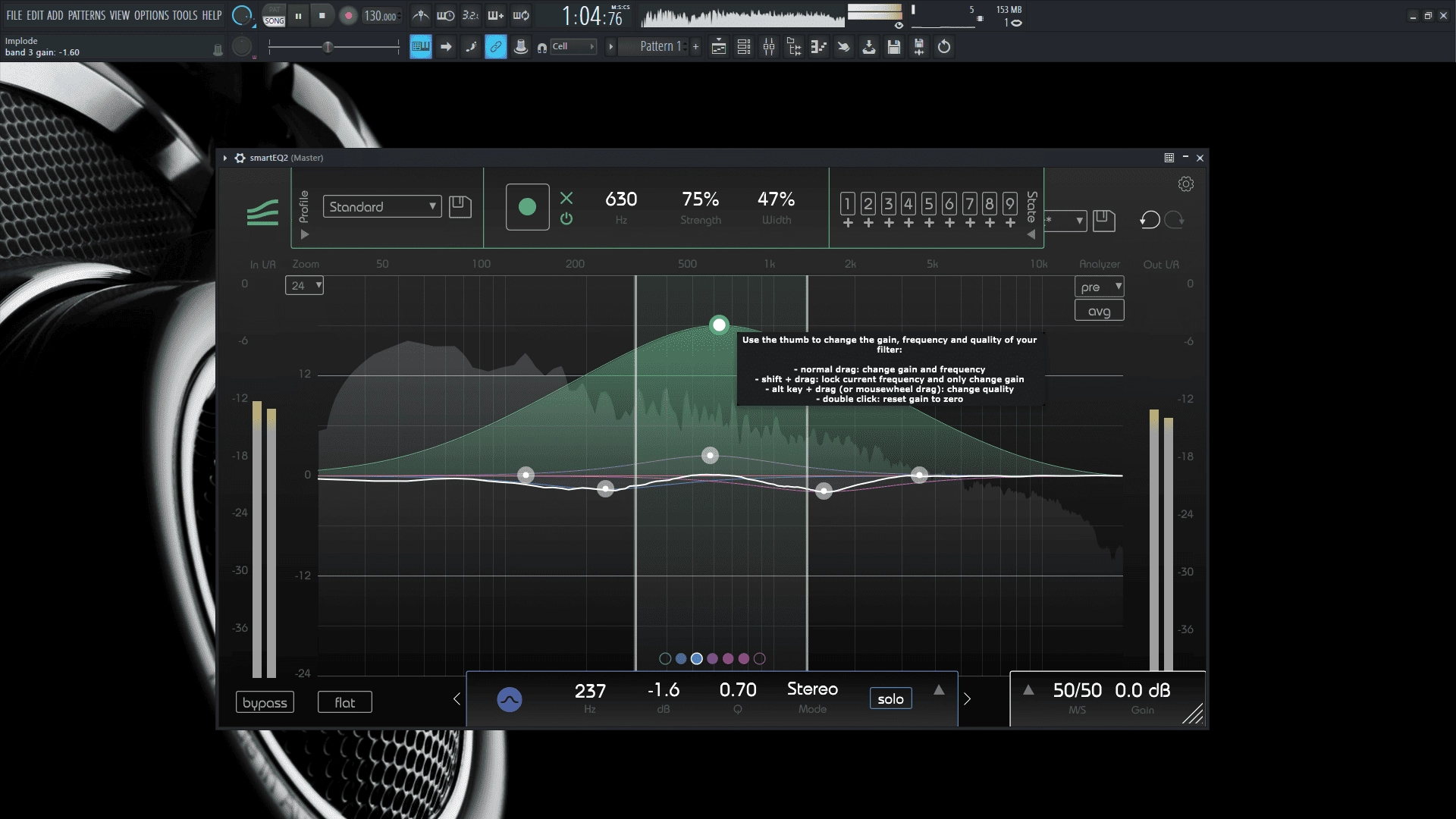This screenshot has width=1456, height=819.
Task: Click the transport record button
Action: (x=348, y=16)
